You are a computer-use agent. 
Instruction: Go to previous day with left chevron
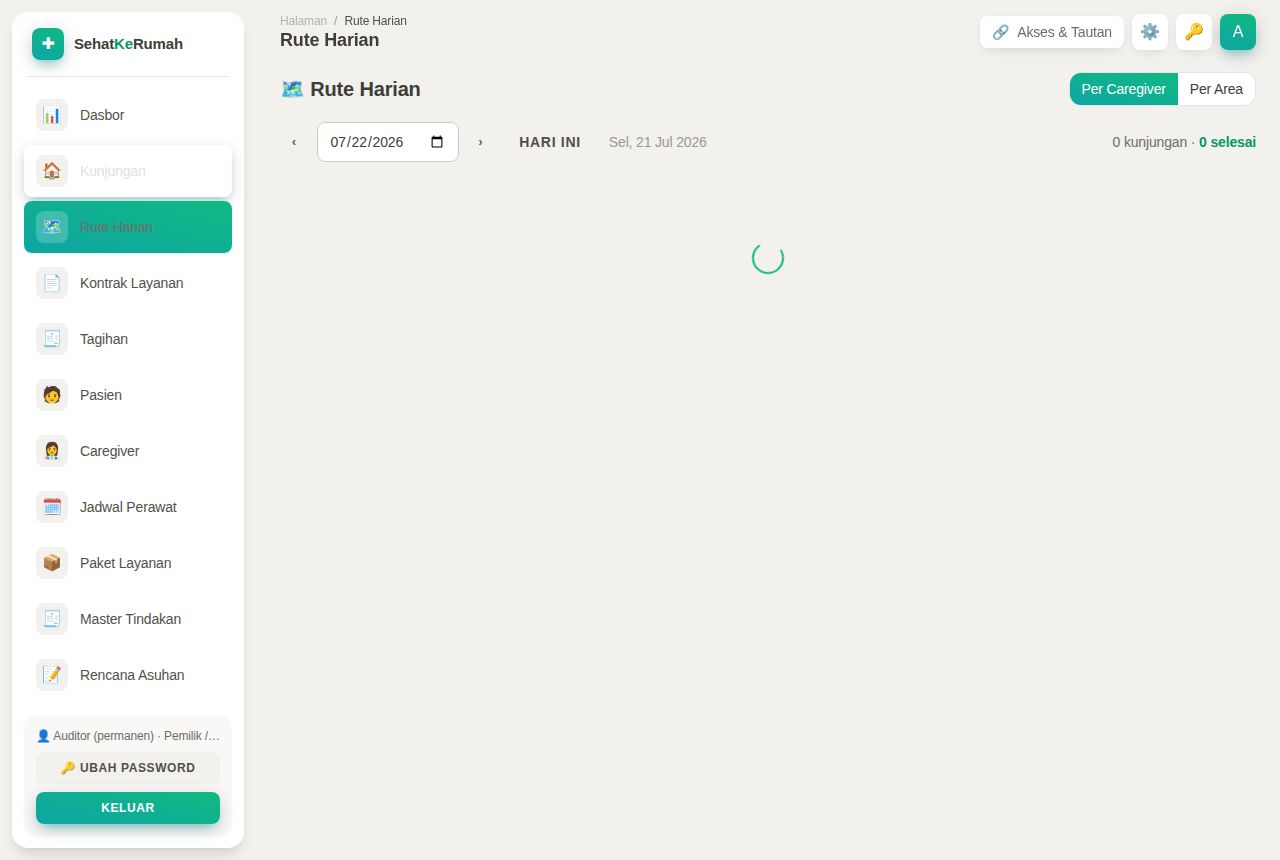click(x=294, y=142)
